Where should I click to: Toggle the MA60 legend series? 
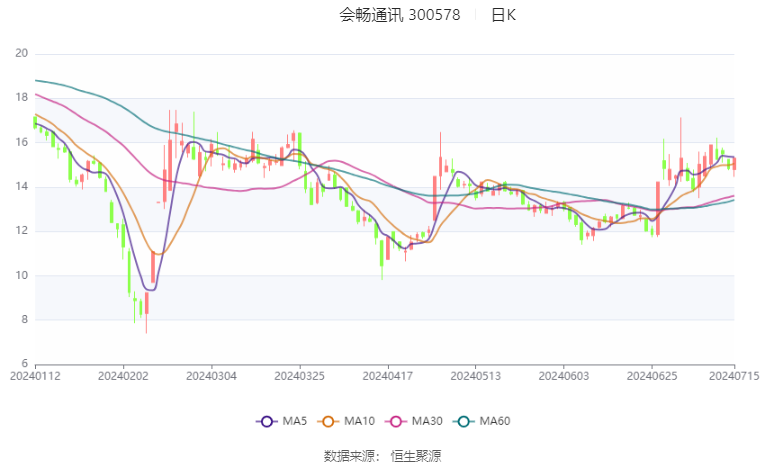482,421
